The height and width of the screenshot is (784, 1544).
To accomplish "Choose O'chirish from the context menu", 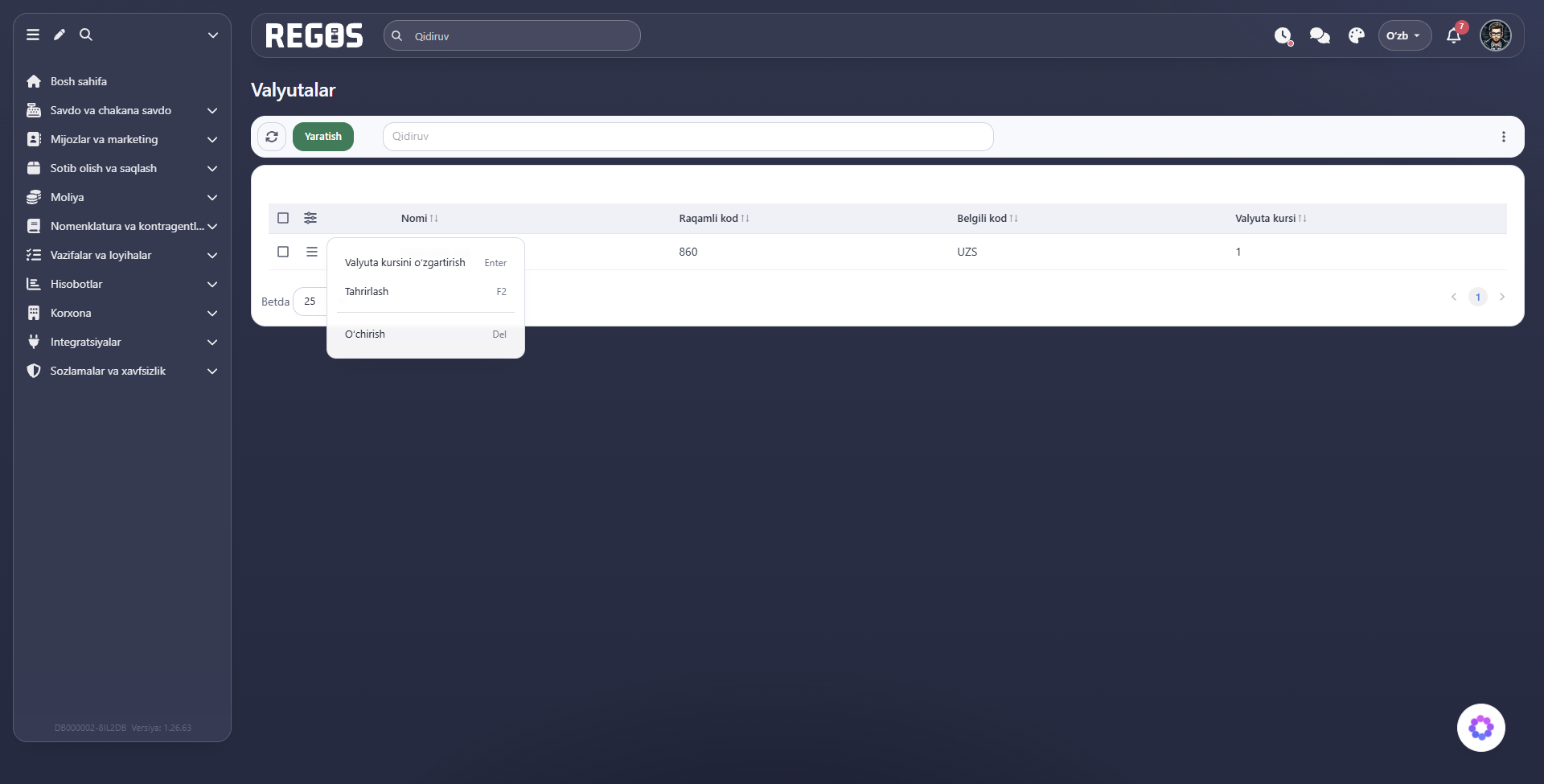I will click(x=425, y=335).
